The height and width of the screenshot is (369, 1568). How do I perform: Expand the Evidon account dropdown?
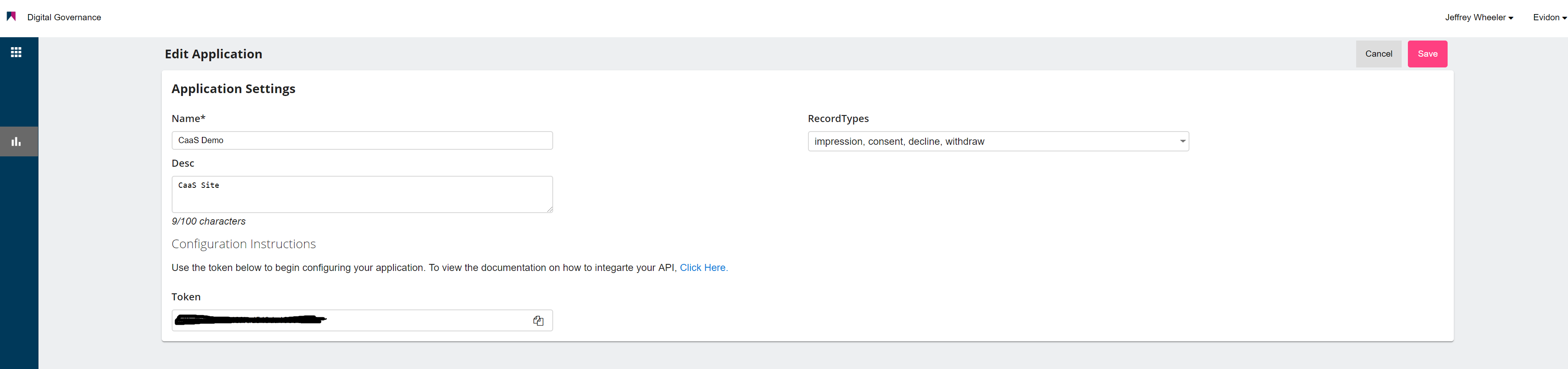1549,18
